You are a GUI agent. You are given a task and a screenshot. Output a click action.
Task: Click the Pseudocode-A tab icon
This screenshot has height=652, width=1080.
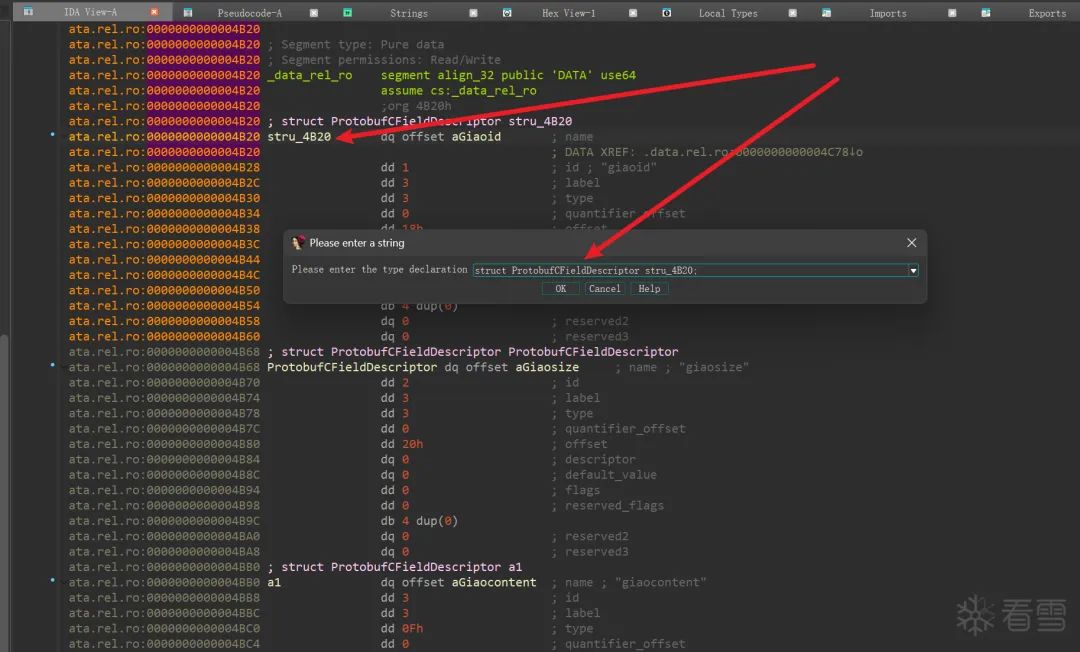tap(187, 12)
